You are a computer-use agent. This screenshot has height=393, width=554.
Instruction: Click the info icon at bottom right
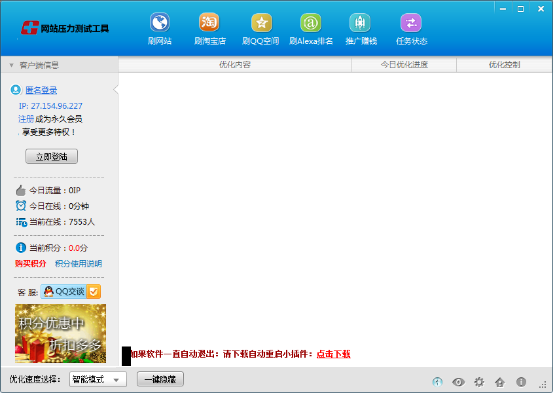[x=521, y=382]
